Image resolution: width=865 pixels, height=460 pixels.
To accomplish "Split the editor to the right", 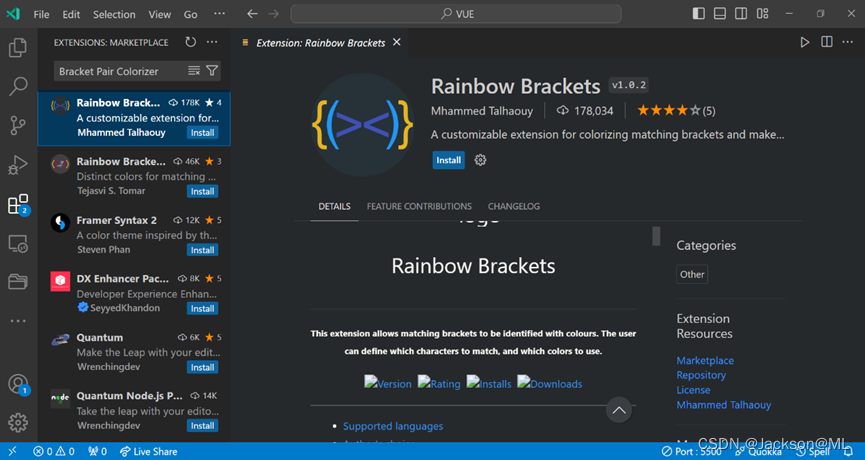I will click(x=826, y=42).
